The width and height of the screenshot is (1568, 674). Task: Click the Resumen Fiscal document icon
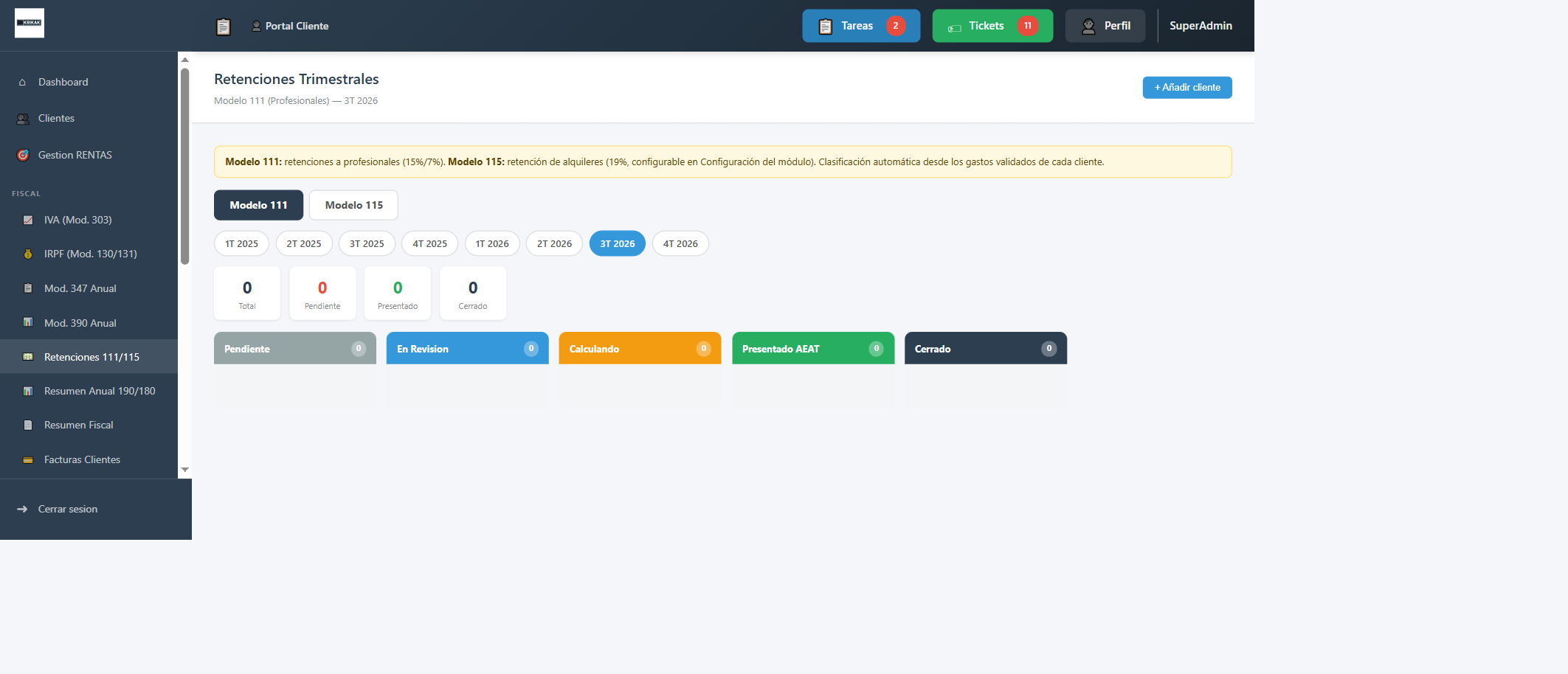coord(28,425)
